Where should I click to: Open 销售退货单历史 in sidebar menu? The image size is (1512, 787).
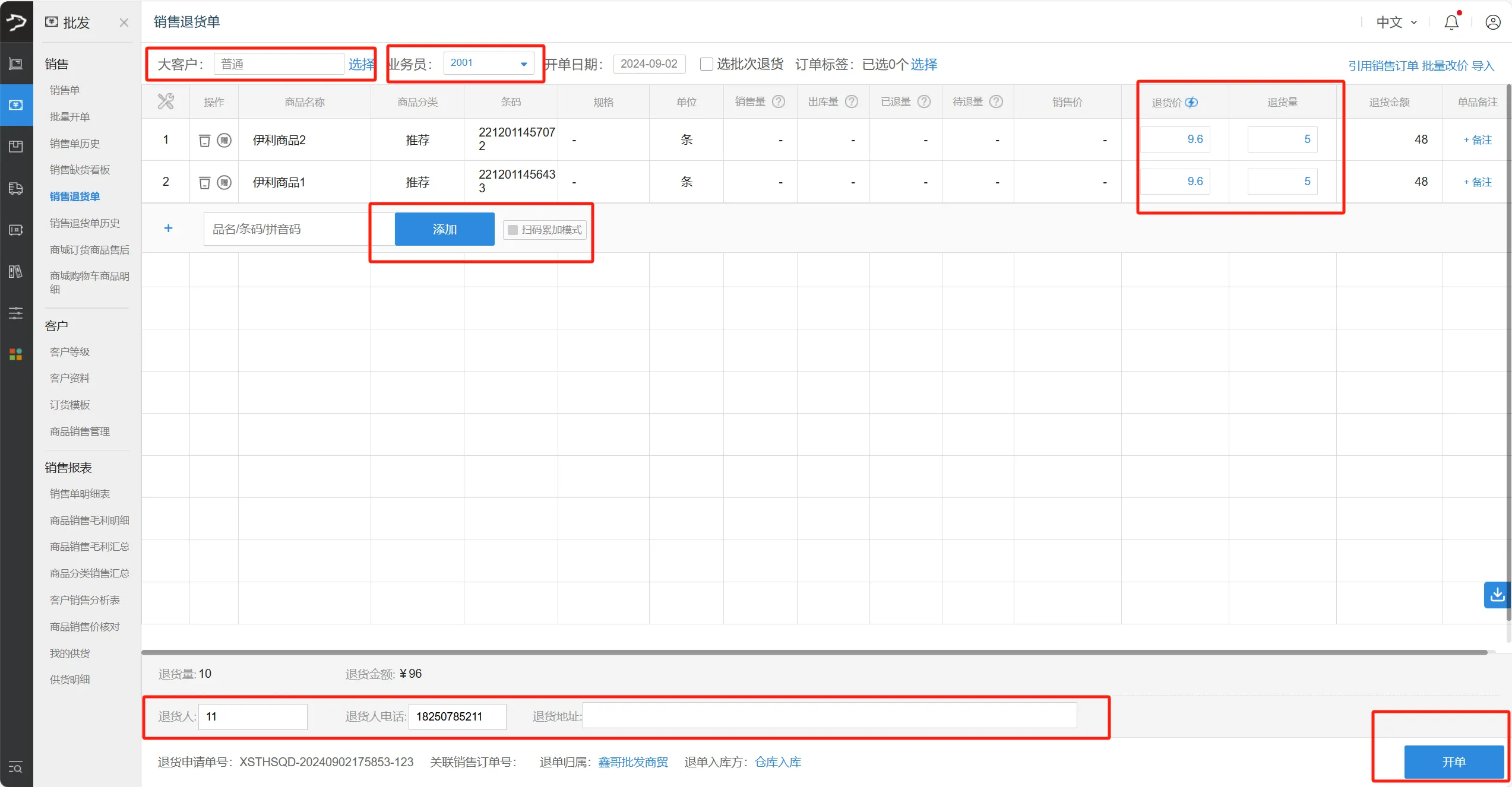pos(85,223)
